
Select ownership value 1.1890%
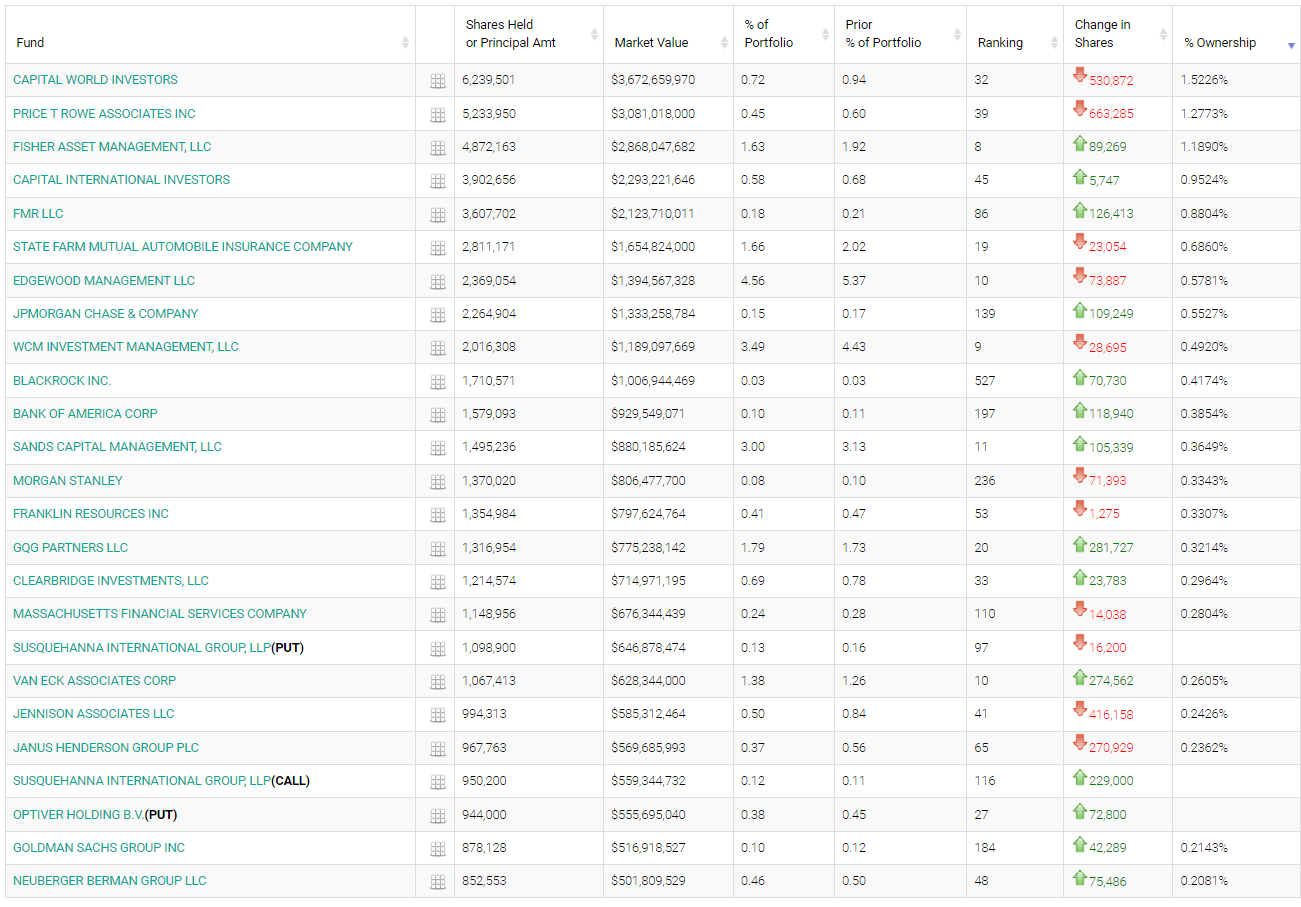coord(1204,147)
